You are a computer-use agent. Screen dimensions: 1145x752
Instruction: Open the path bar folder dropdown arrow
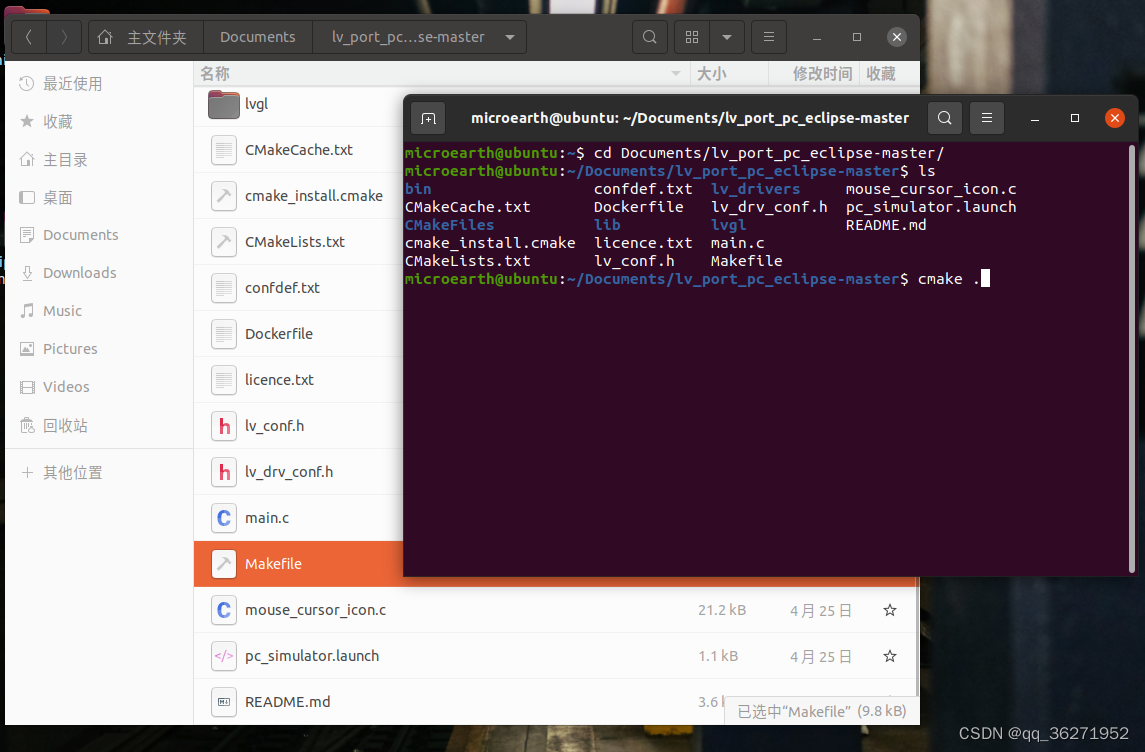pos(512,36)
